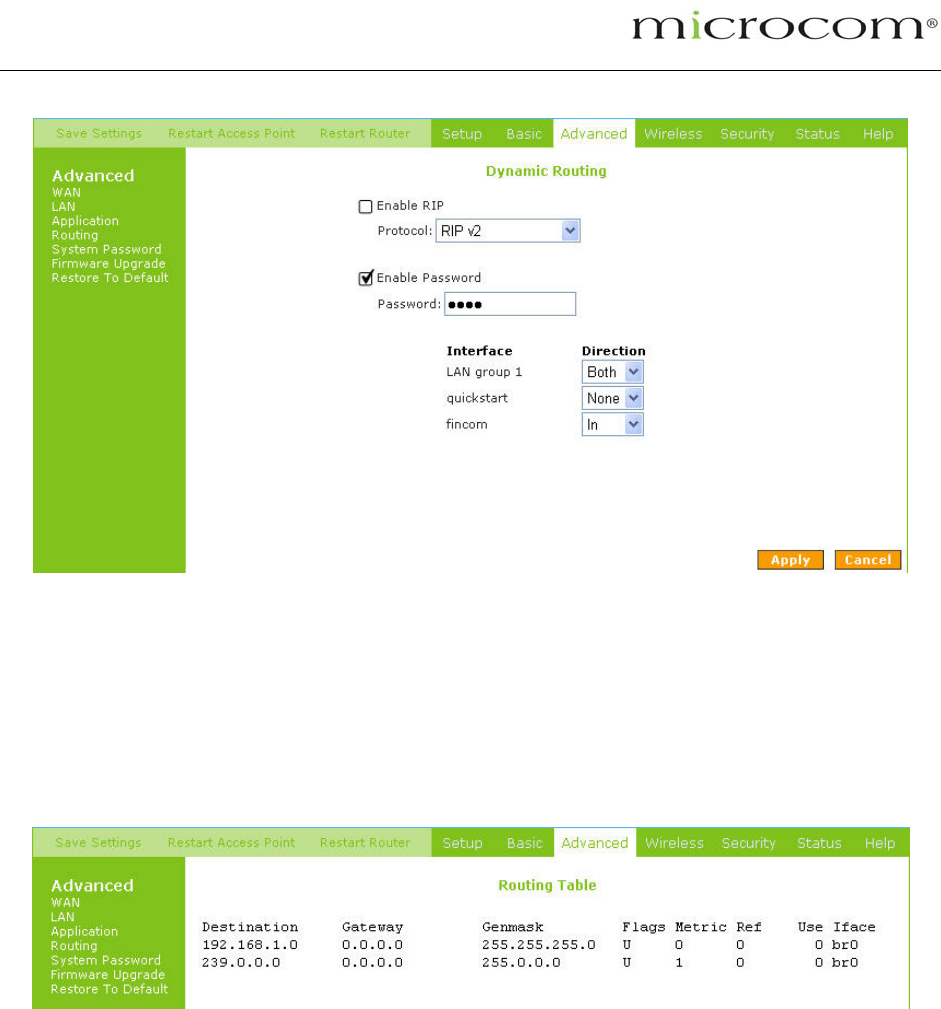Select Restore To Default in upper sidebar
Screen dimensions: 941x1009
tap(110, 278)
